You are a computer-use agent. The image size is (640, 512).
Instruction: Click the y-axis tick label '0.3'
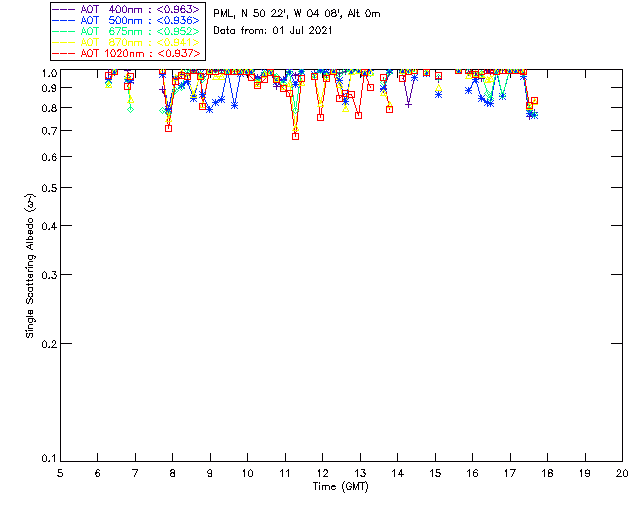(x=49, y=275)
